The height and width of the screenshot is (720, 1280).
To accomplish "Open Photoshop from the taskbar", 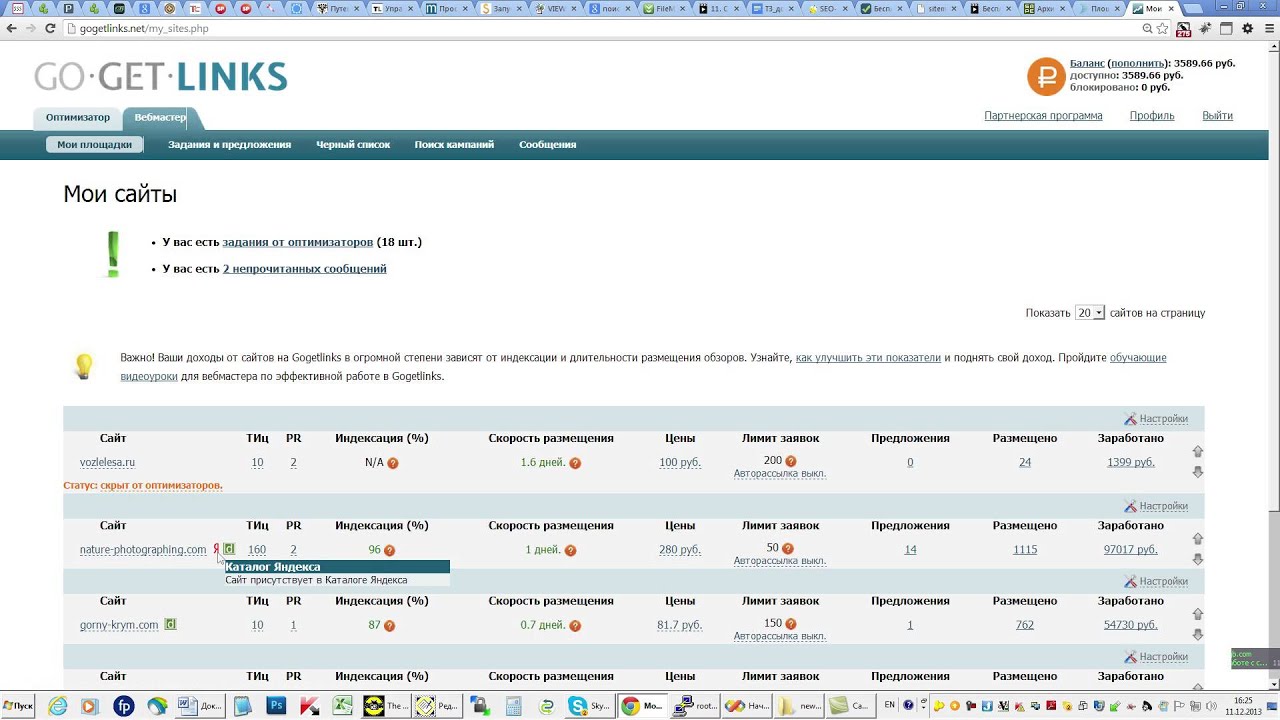I will point(277,706).
